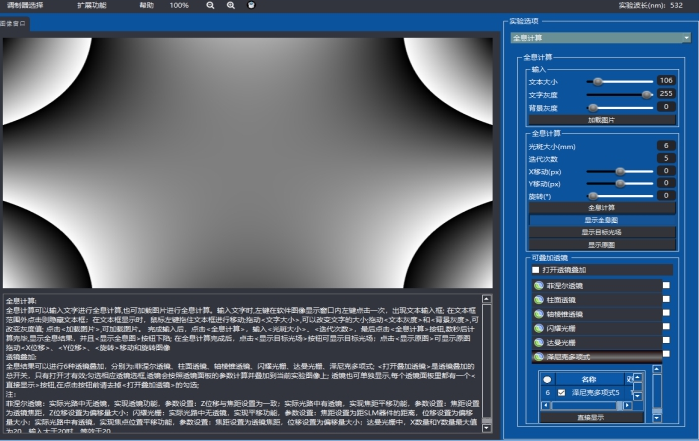This screenshot has width=699, height=441.
Task: Click the 加载图片 button
Action: [601, 119]
